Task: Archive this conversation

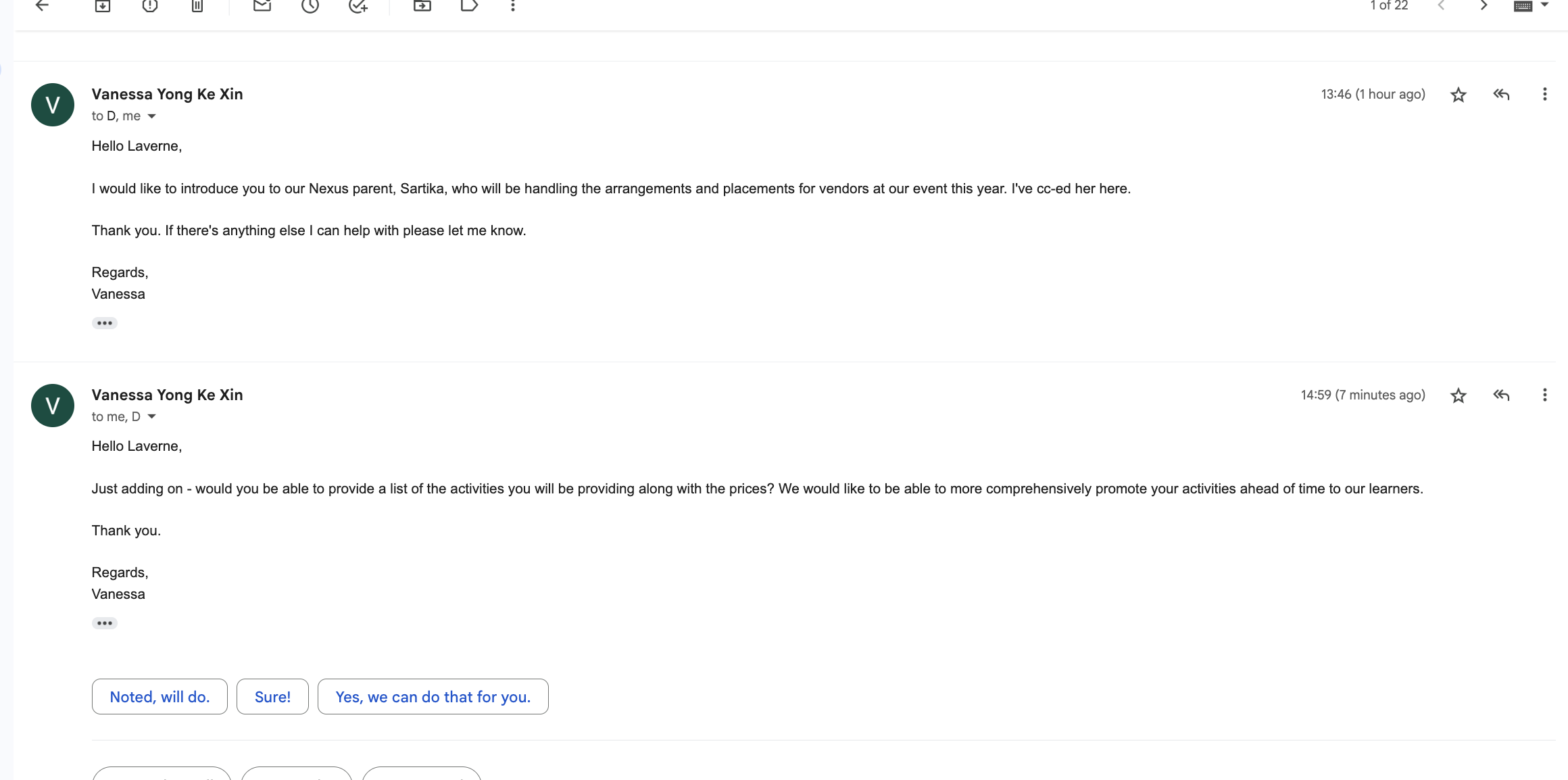Action: tap(103, 5)
